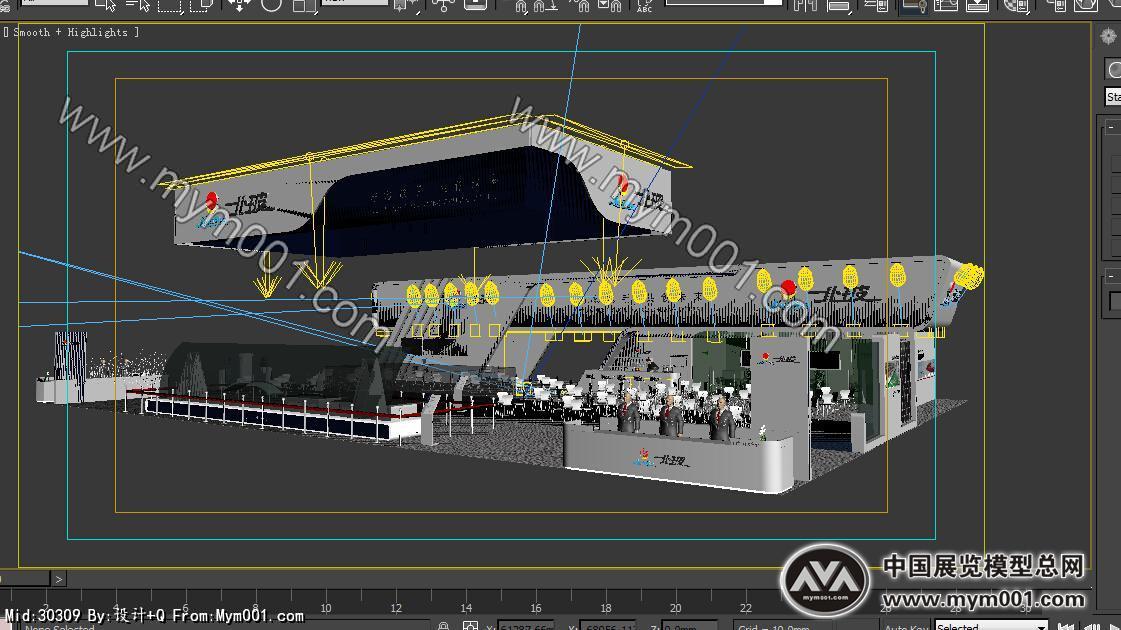The width and height of the screenshot is (1121, 630).
Task: Enable the Select and Manipulate tool
Action: tap(443, 5)
